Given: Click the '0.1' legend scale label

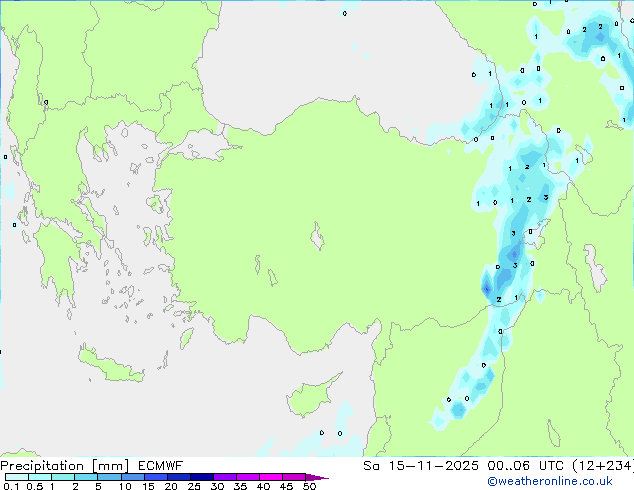Looking at the screenshot, I should [x=11, y=486].
